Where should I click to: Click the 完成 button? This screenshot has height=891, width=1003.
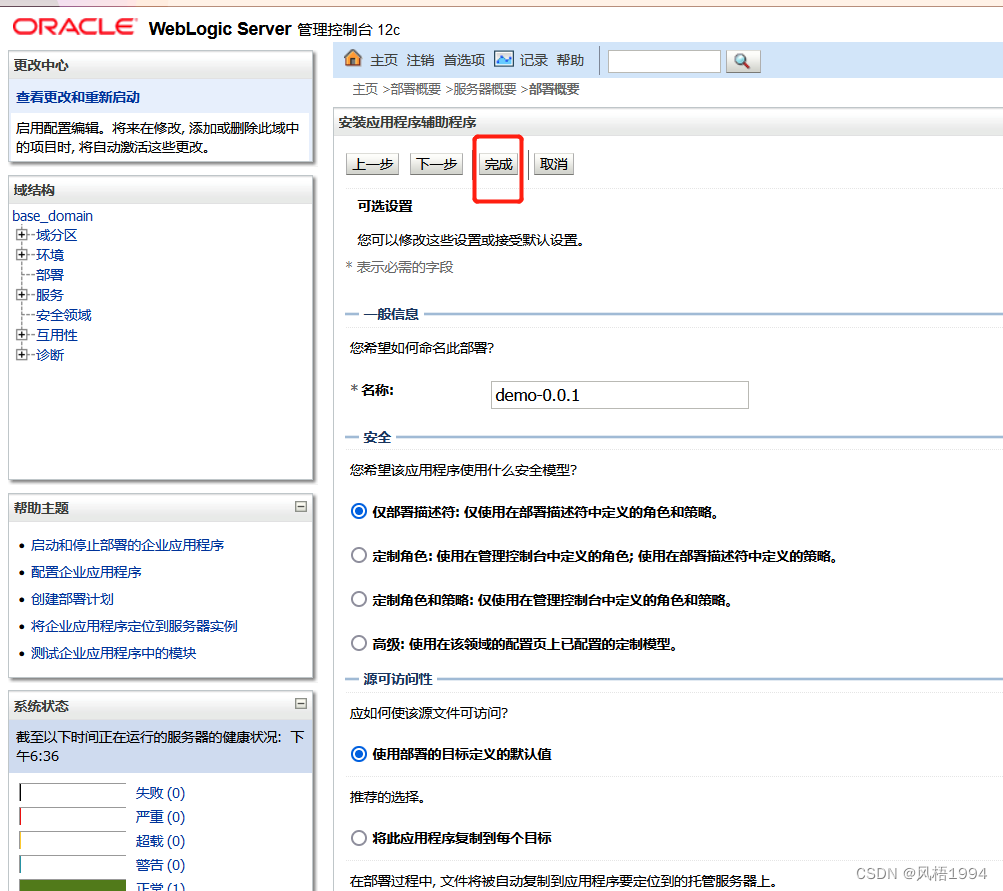click(498, 164)
